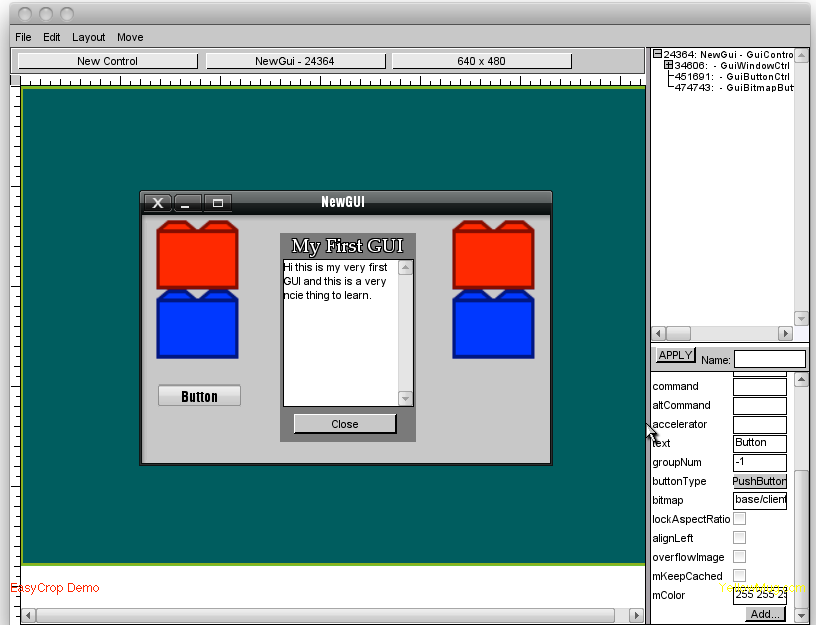Click the Name input field

(769, 359)
